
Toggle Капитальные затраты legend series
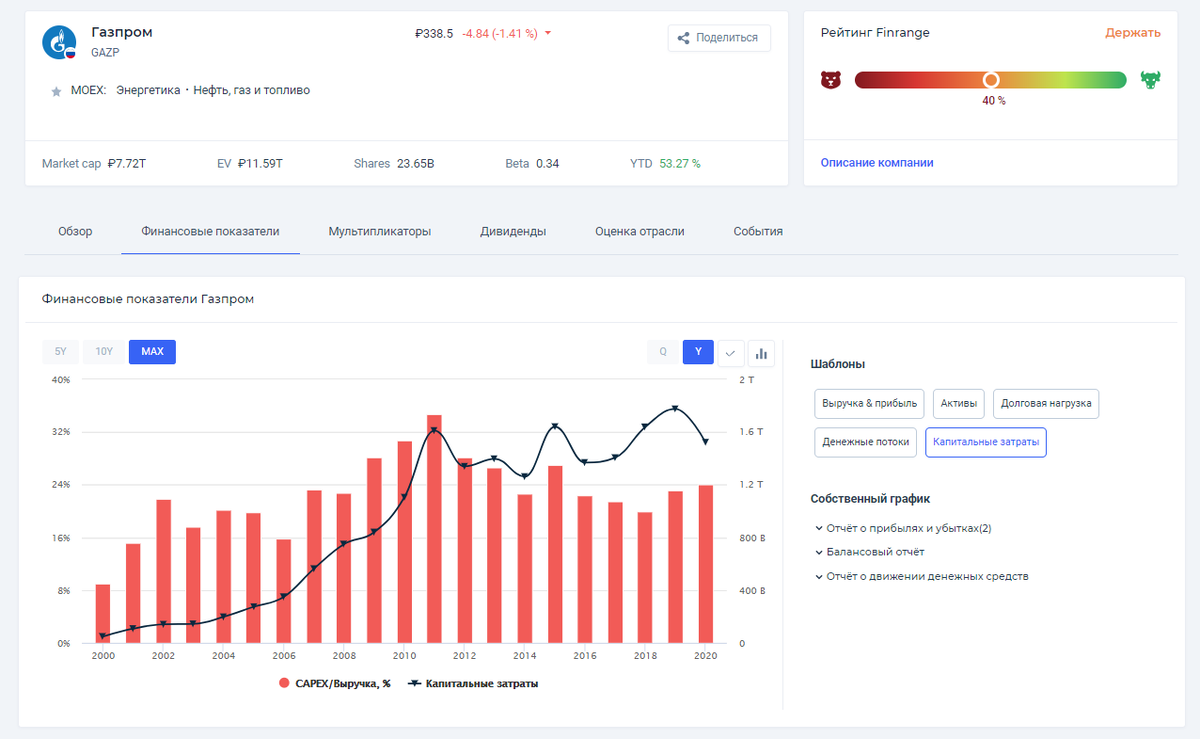point(472,684)
